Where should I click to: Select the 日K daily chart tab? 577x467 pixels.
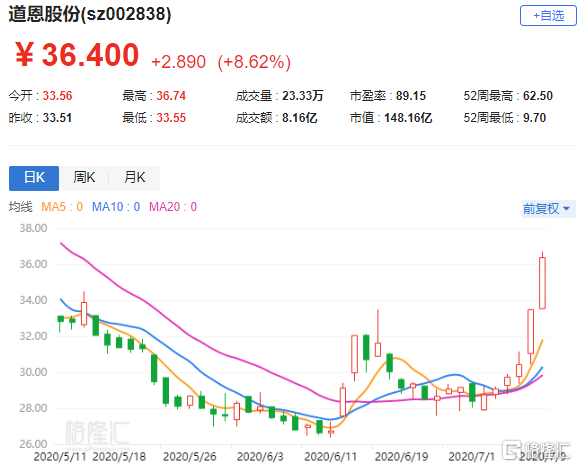point(34,178)
